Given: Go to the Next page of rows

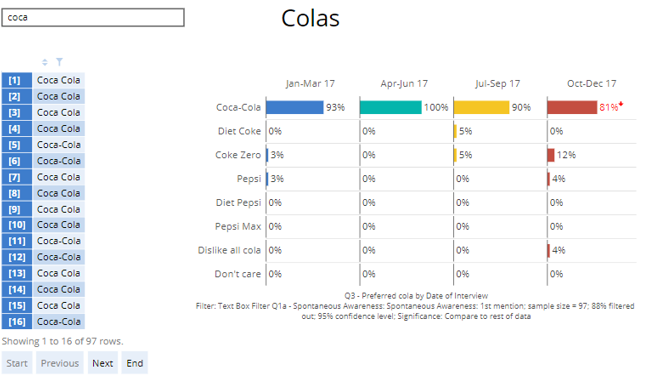Looking at the screenshot, I should pyautogui.click(x=103, y=363).
